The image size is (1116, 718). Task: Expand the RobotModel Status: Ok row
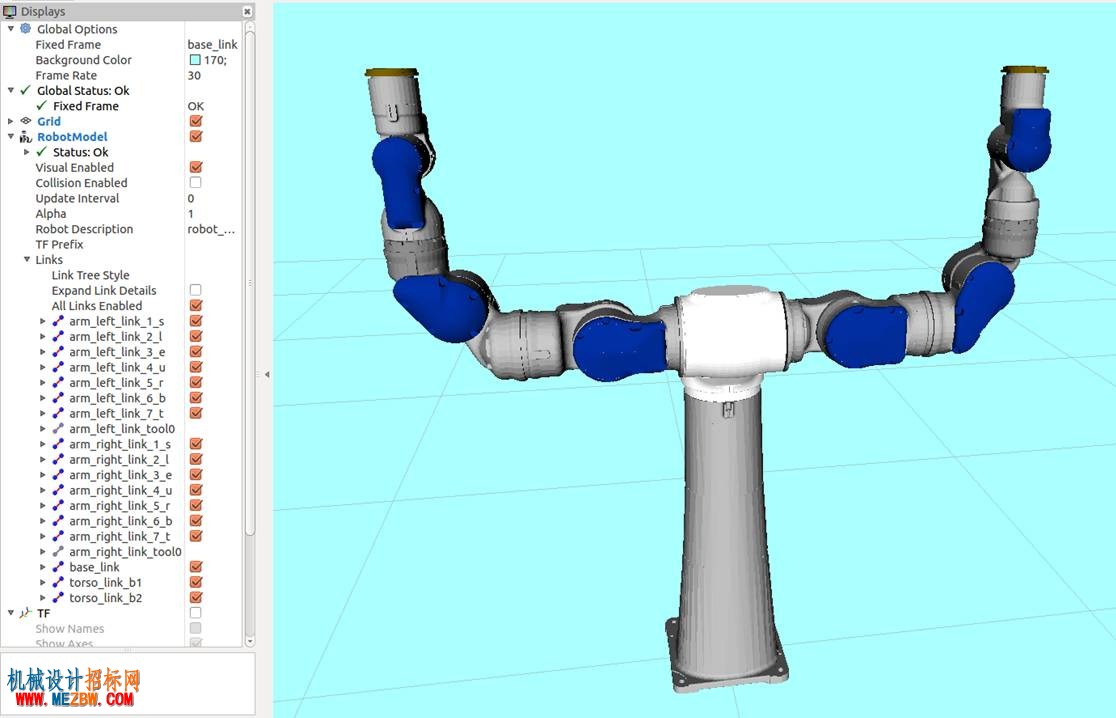click(x=27, y=152)
